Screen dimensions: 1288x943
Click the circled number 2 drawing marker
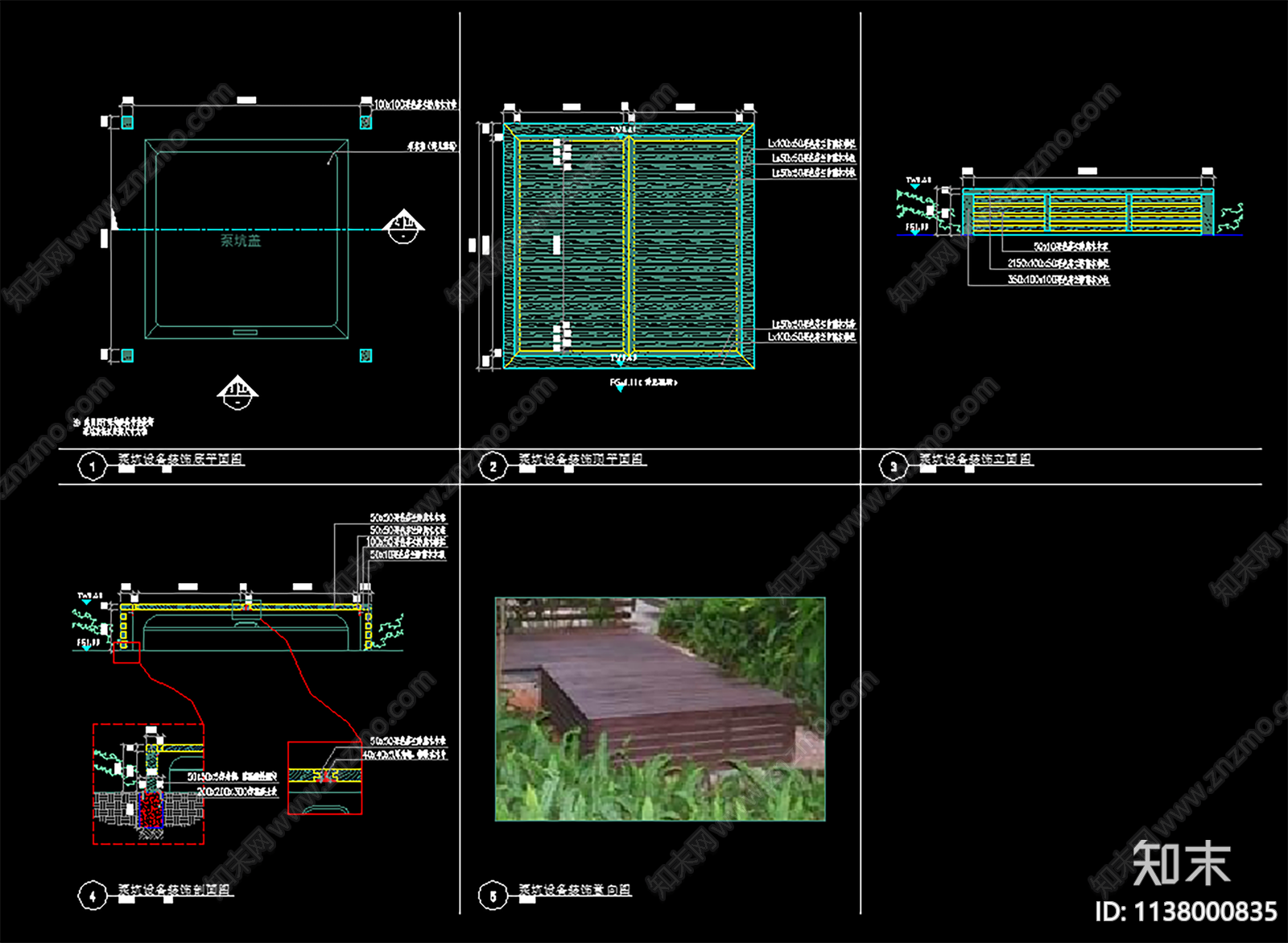pos(493,466)
